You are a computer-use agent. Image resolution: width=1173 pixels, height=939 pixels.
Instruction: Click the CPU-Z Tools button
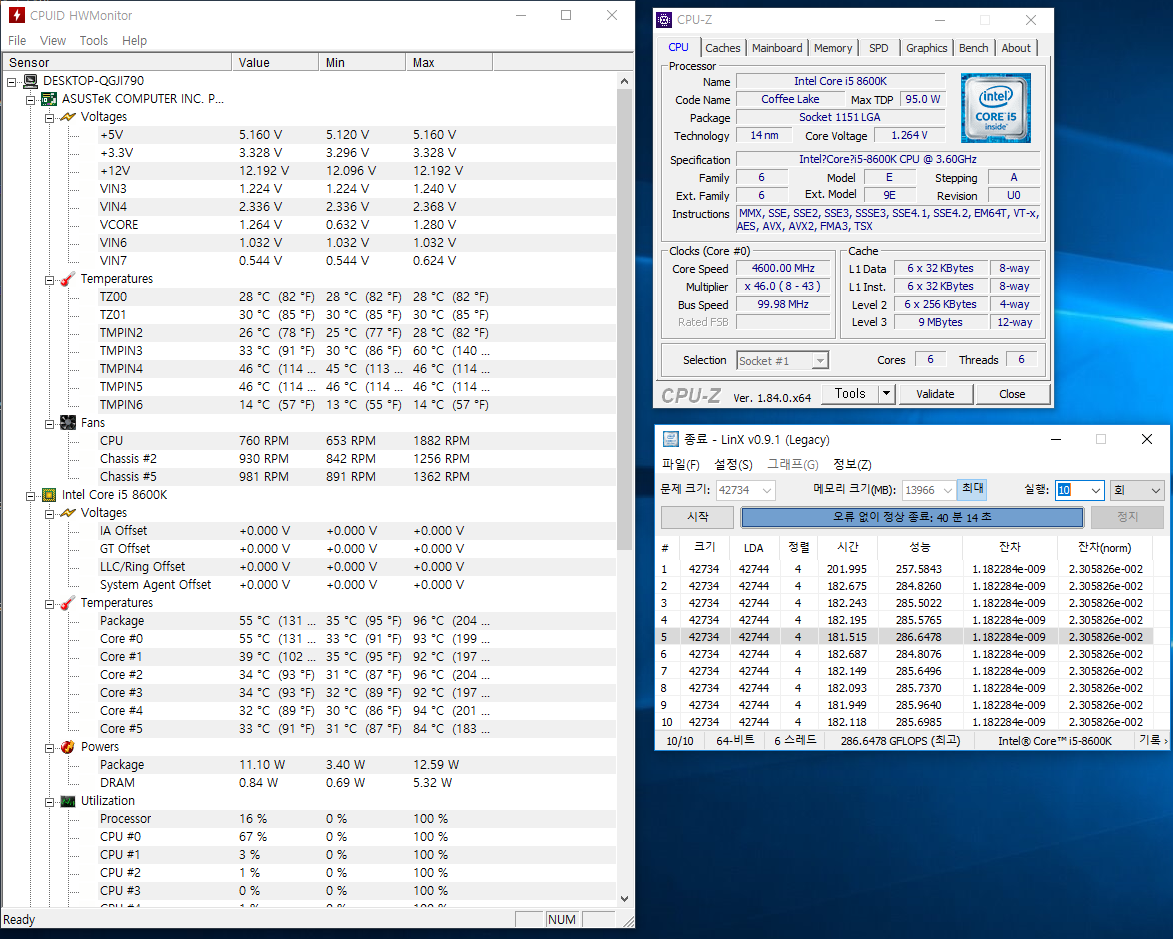tap(850, 394)
